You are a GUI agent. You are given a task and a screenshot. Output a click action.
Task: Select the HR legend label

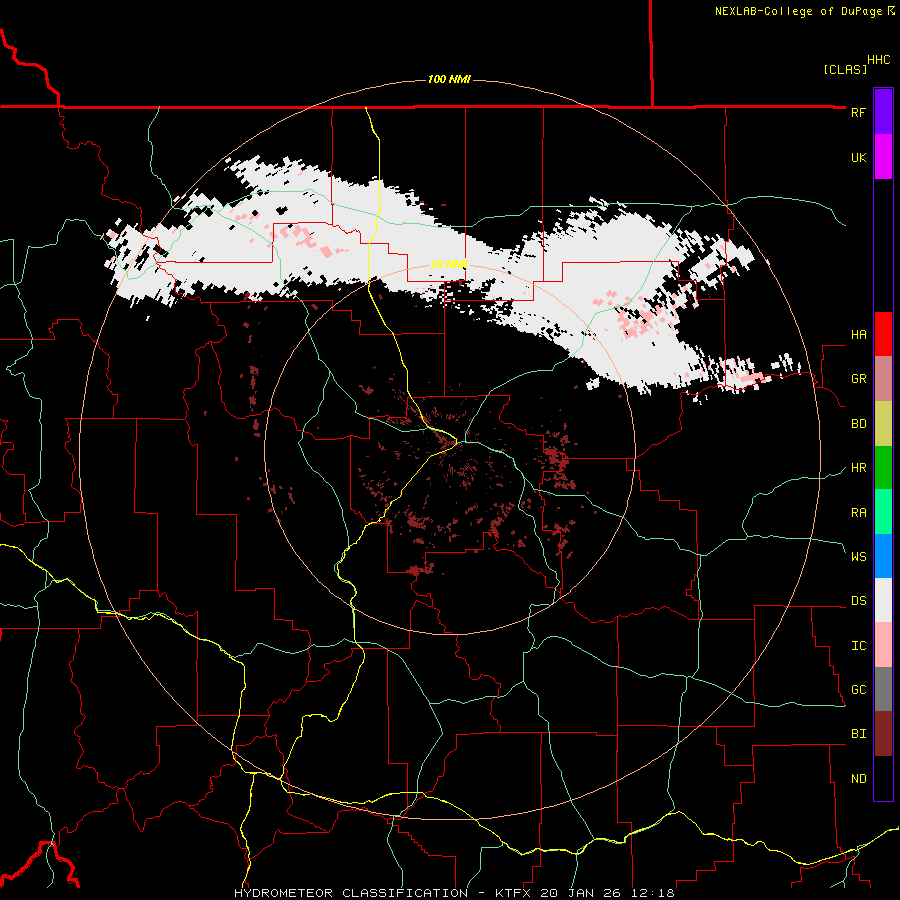point(858,468)
